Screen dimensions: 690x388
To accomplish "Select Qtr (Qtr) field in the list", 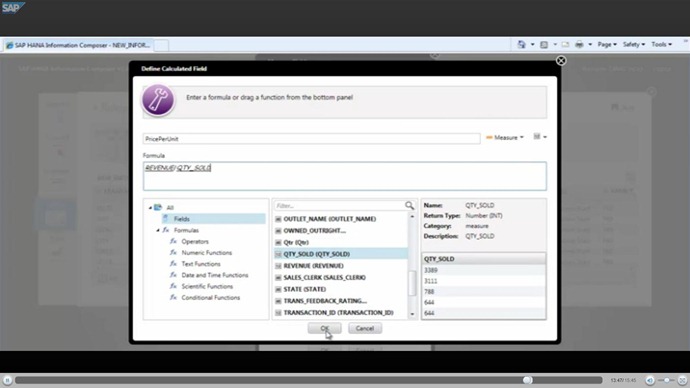I will tap(341, 242).
